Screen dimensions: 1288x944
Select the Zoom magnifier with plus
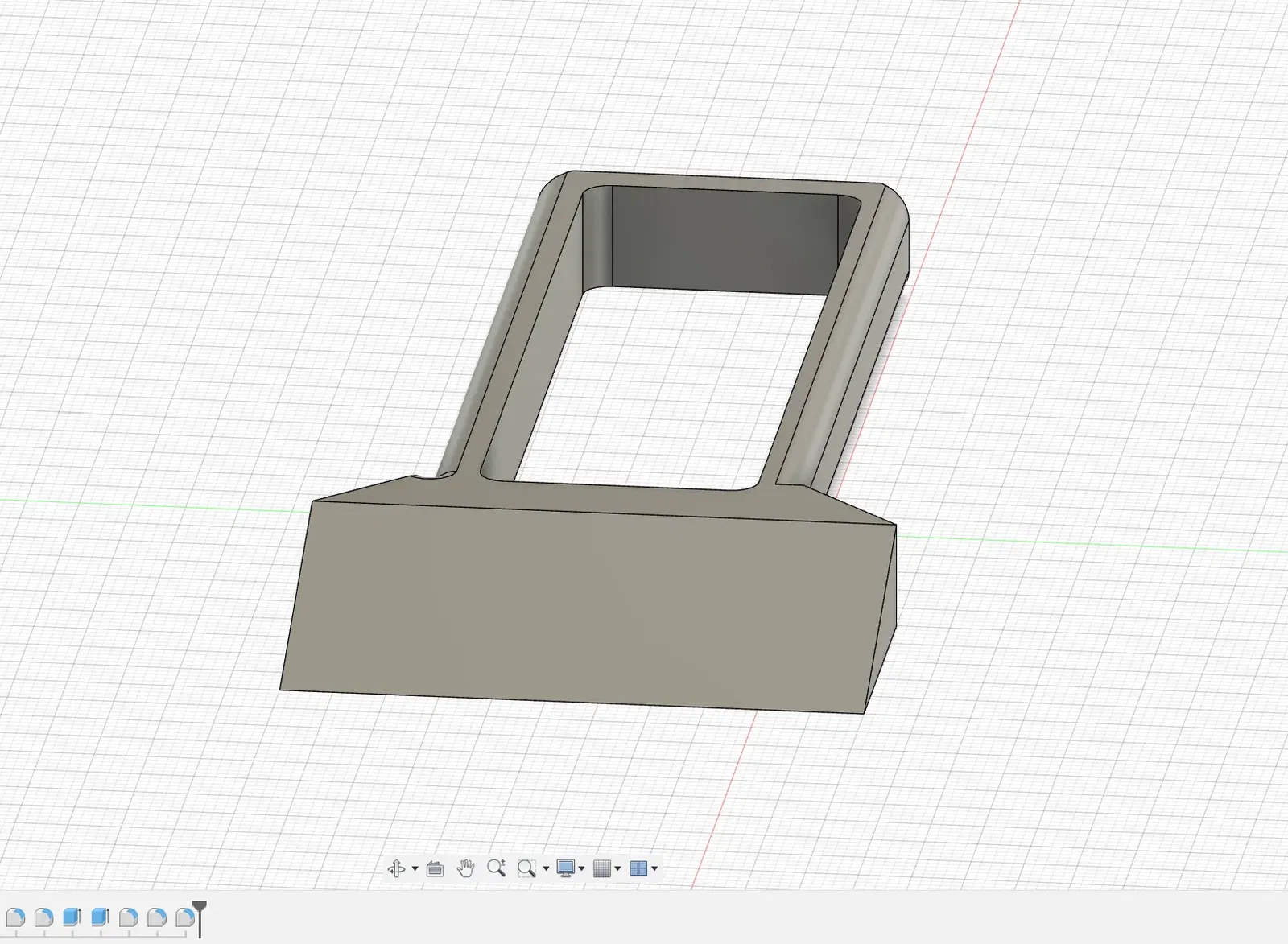496,868
